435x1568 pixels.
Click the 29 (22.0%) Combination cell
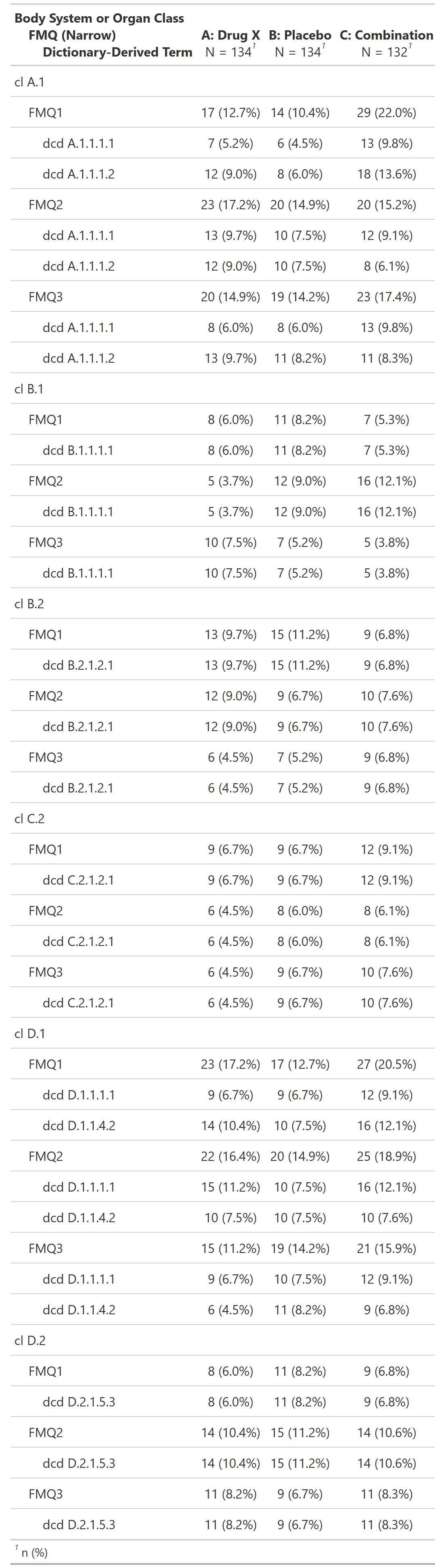click(x=386, y=113)
